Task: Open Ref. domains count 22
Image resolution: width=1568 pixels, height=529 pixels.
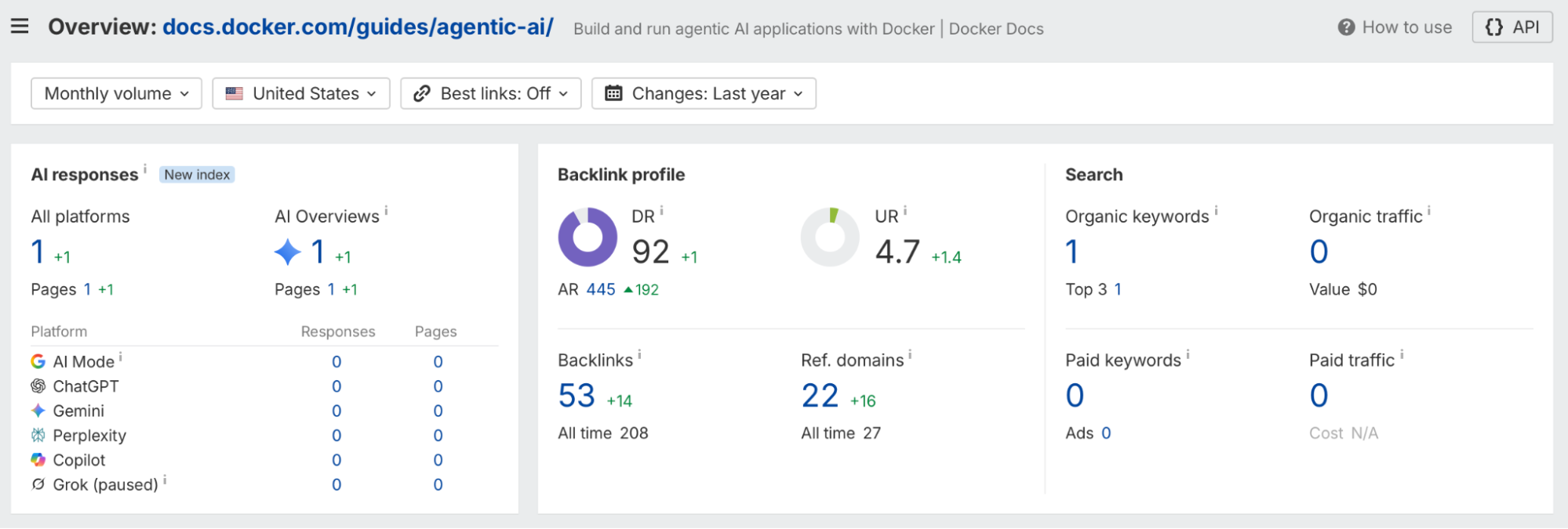Action: coord(820,396)
